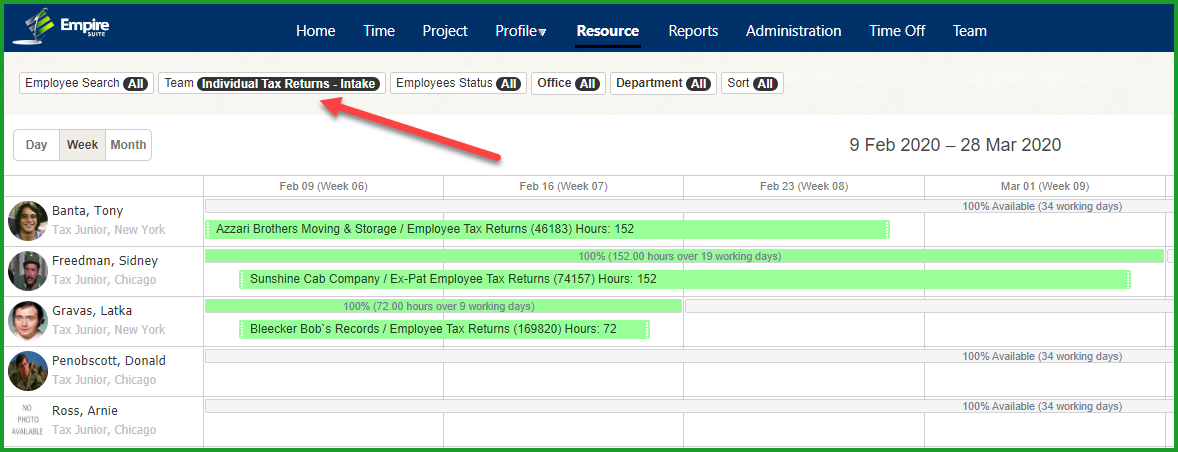Open Team filter showing Individual Tax Returns - Intake
Image resolution: width=1178 pixels, height=452 pixels.
point(272,83)
